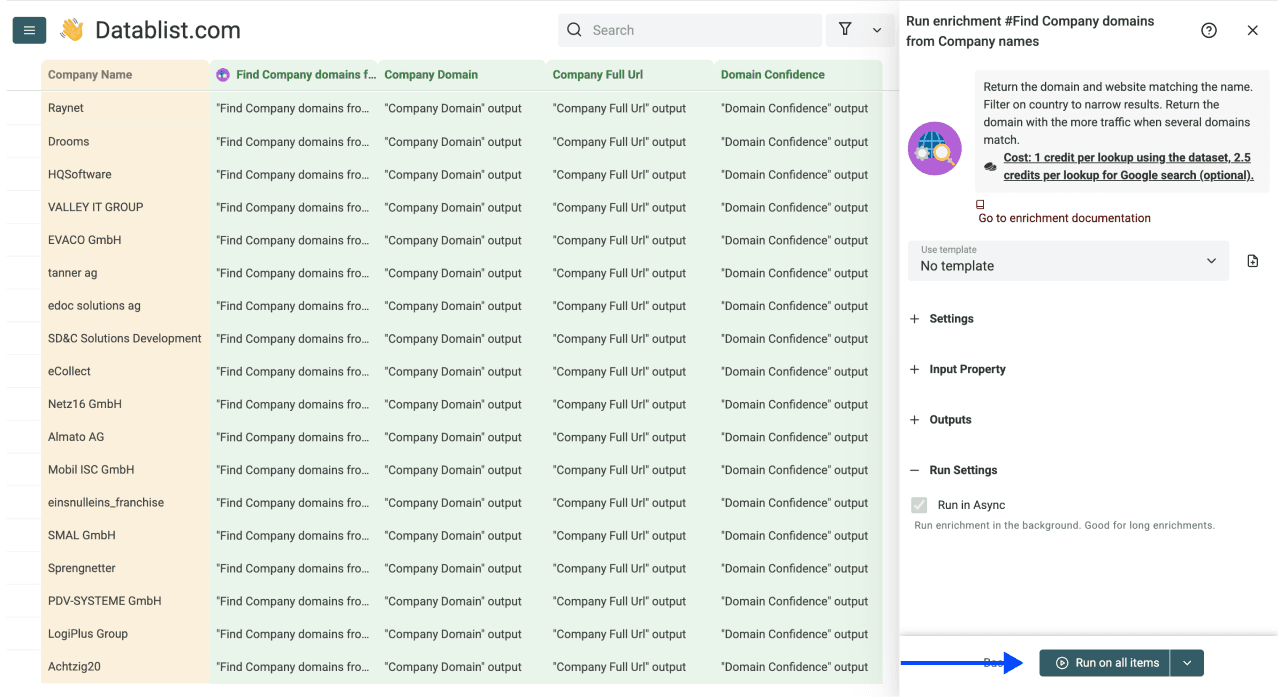The height and width of the screenshot is (700, 1287).
Task: Click the search magnifier icon
Action: [x=574, y=30]
